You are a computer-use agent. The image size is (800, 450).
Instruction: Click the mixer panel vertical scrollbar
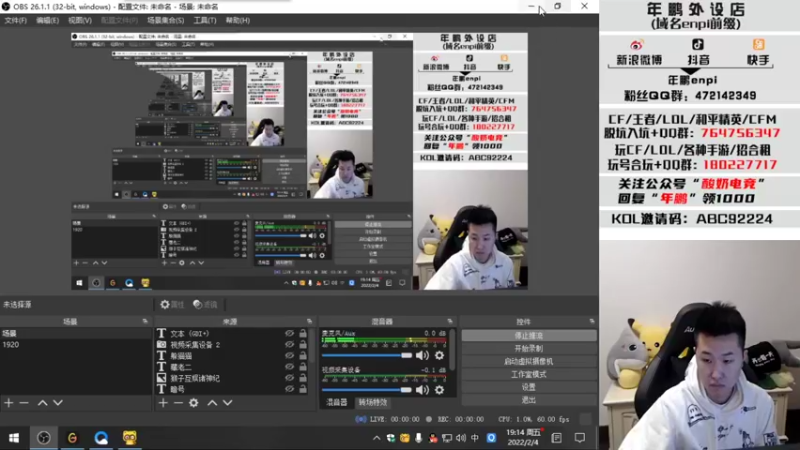tap(452, 349)
